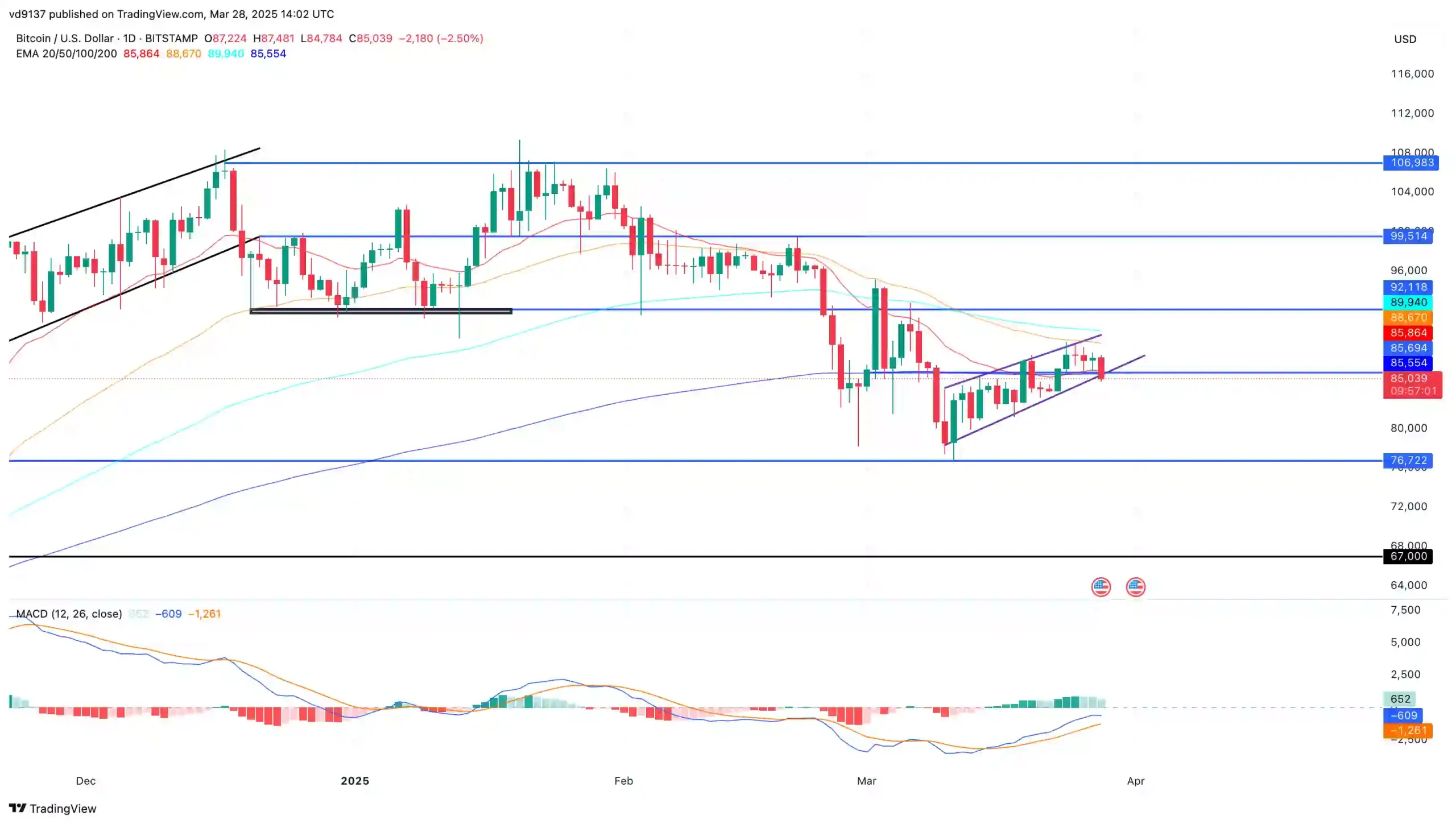Click the MACD line value −609 axis label
The image size is (1456, 824).
1402,715
